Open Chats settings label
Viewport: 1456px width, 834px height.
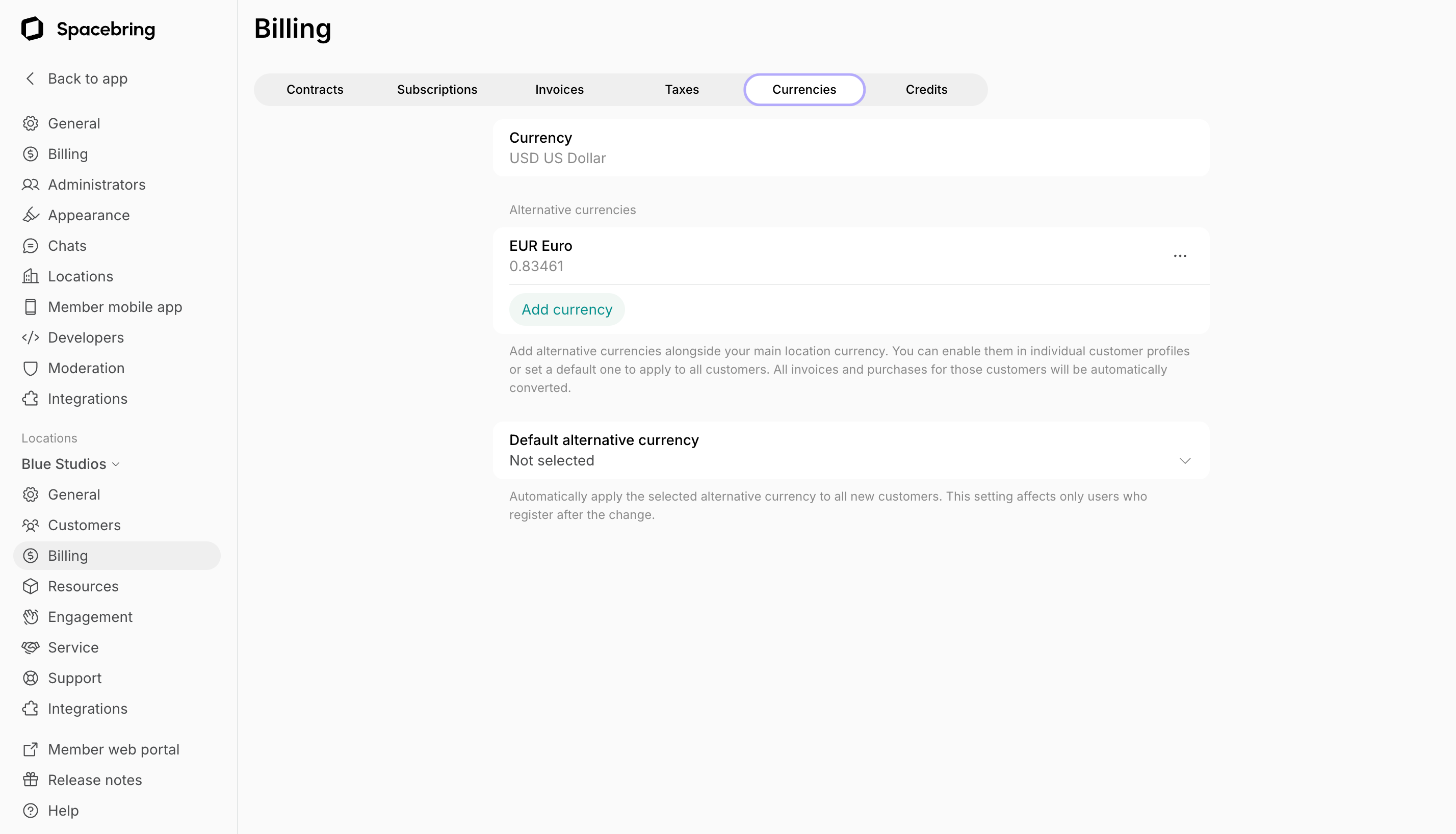pyautogui.click(x=67, y=246)
